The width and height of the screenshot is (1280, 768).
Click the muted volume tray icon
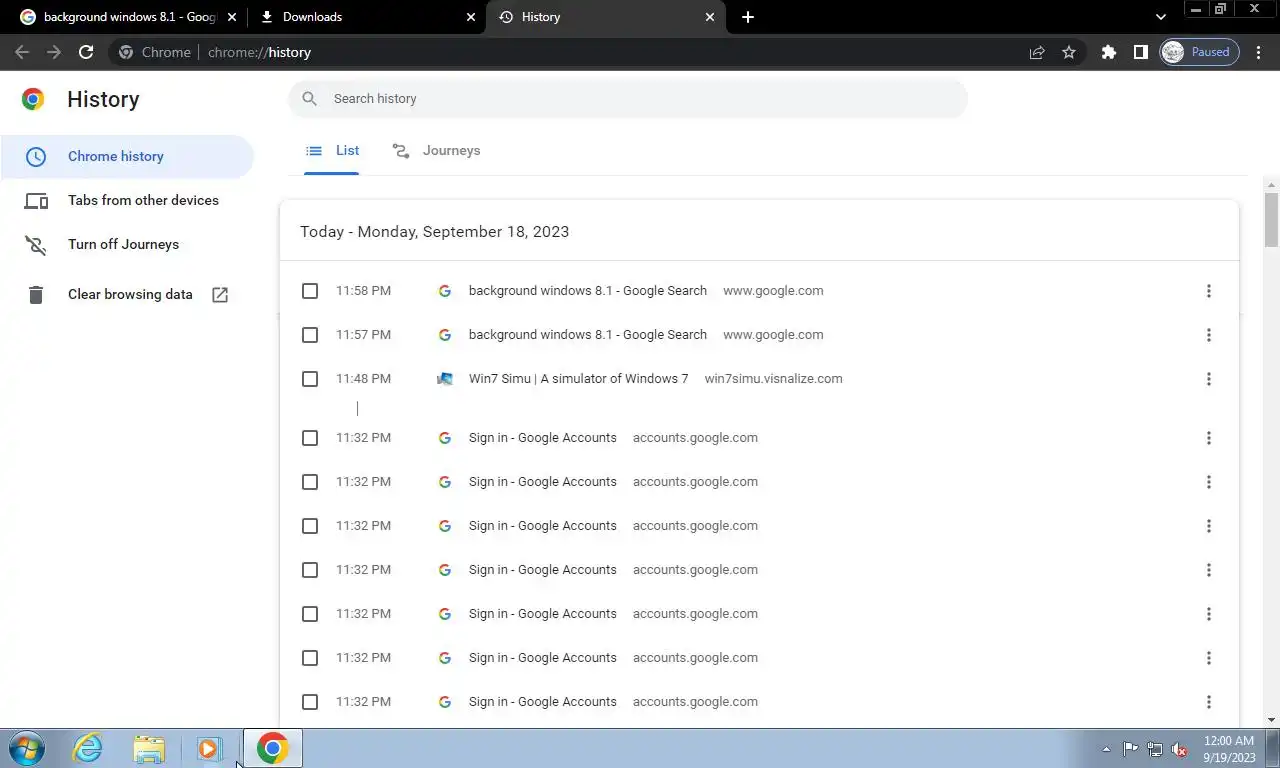[x=1179, y=749]
